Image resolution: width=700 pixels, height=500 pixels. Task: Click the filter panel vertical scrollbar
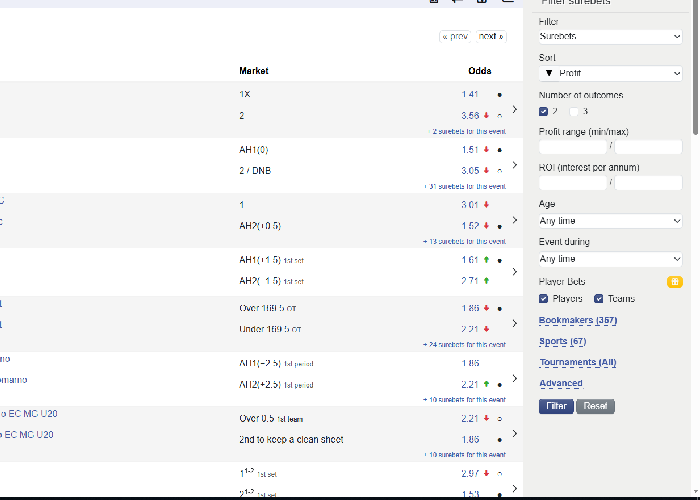[x=696, y=67]
